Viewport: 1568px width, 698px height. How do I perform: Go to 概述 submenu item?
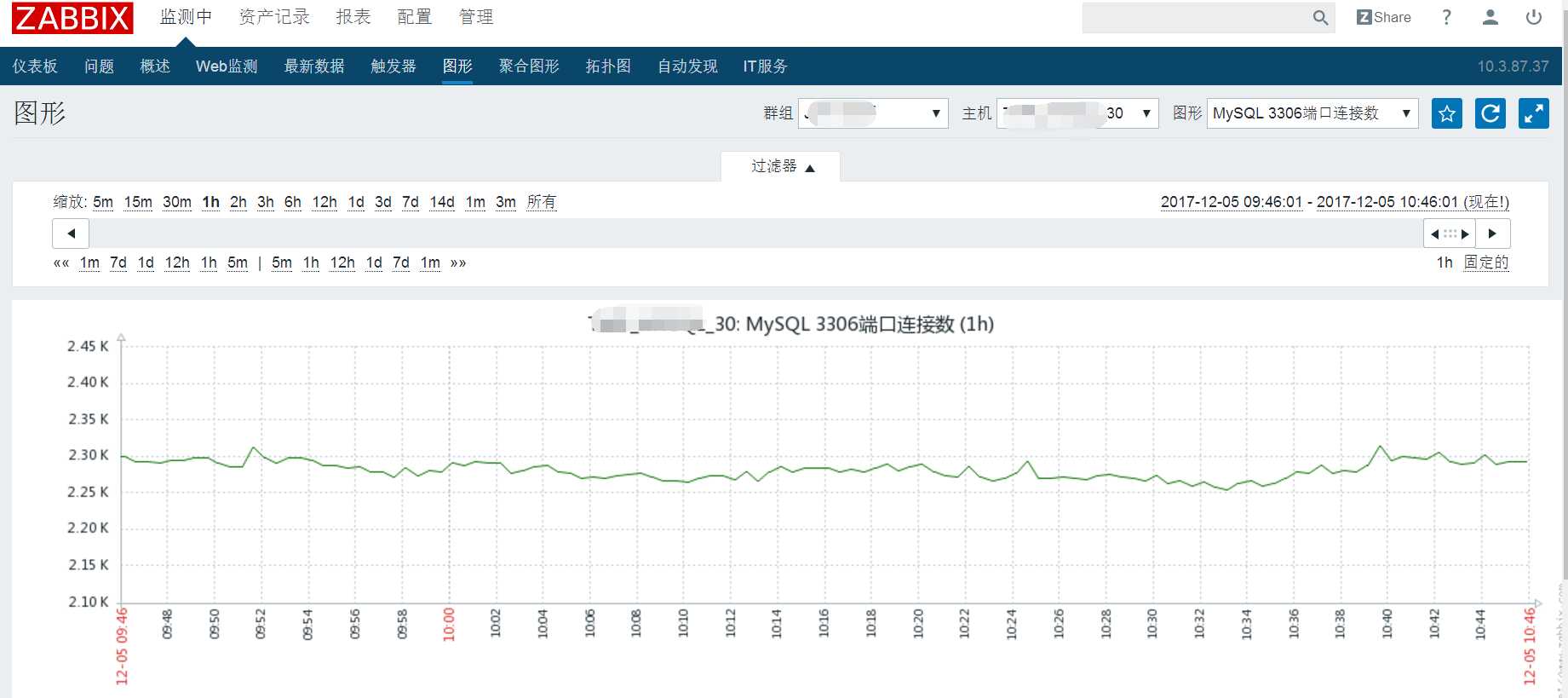[x=155, y=66]
